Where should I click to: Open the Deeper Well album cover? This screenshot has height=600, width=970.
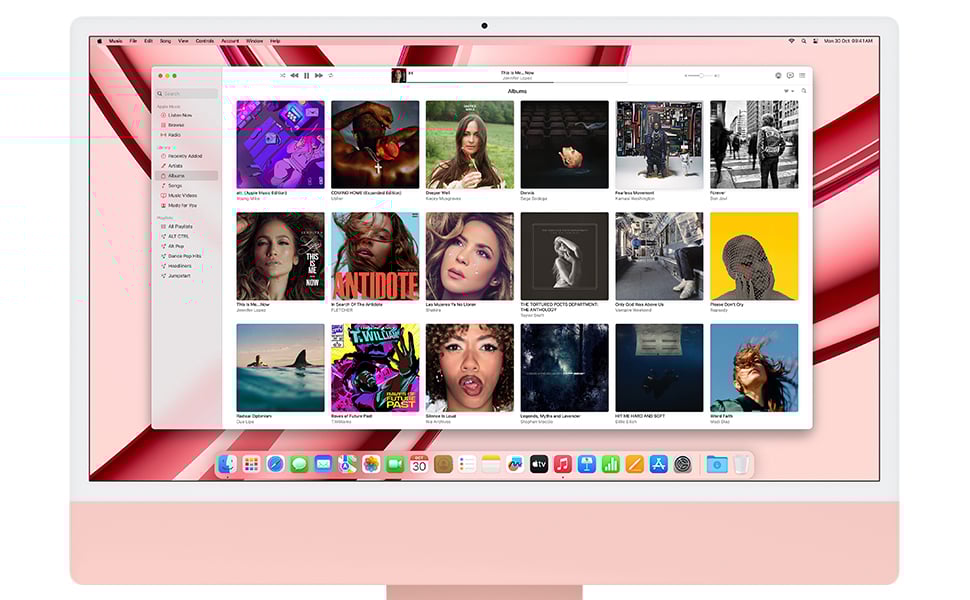click(470, 145)
